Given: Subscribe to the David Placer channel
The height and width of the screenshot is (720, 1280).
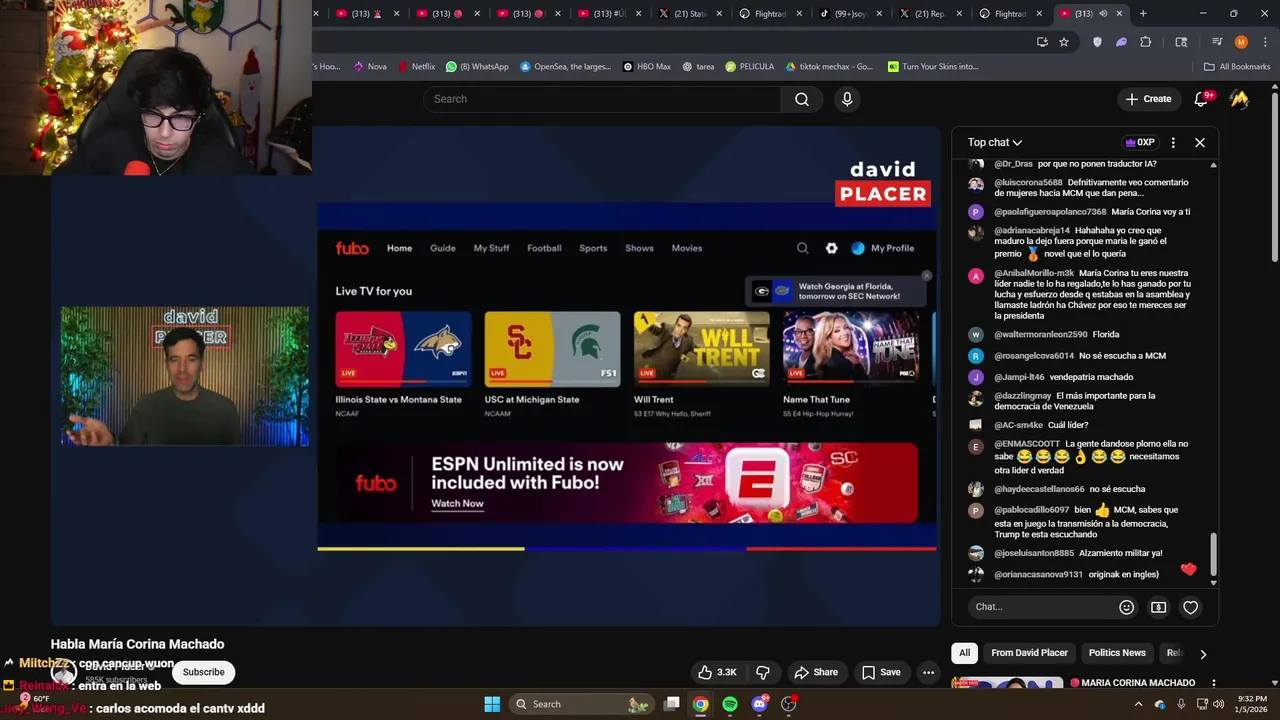Looking at the screenshot, I should [x=203, y=672].
